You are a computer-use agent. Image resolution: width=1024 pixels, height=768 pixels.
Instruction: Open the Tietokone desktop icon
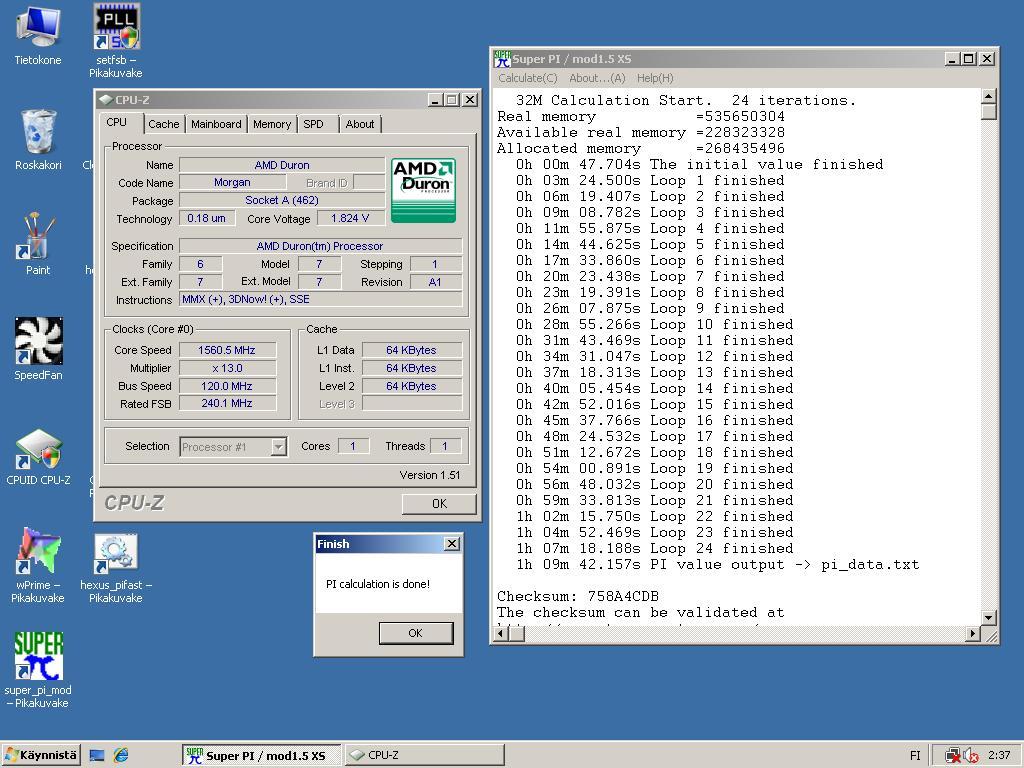[x=38, y=27]
